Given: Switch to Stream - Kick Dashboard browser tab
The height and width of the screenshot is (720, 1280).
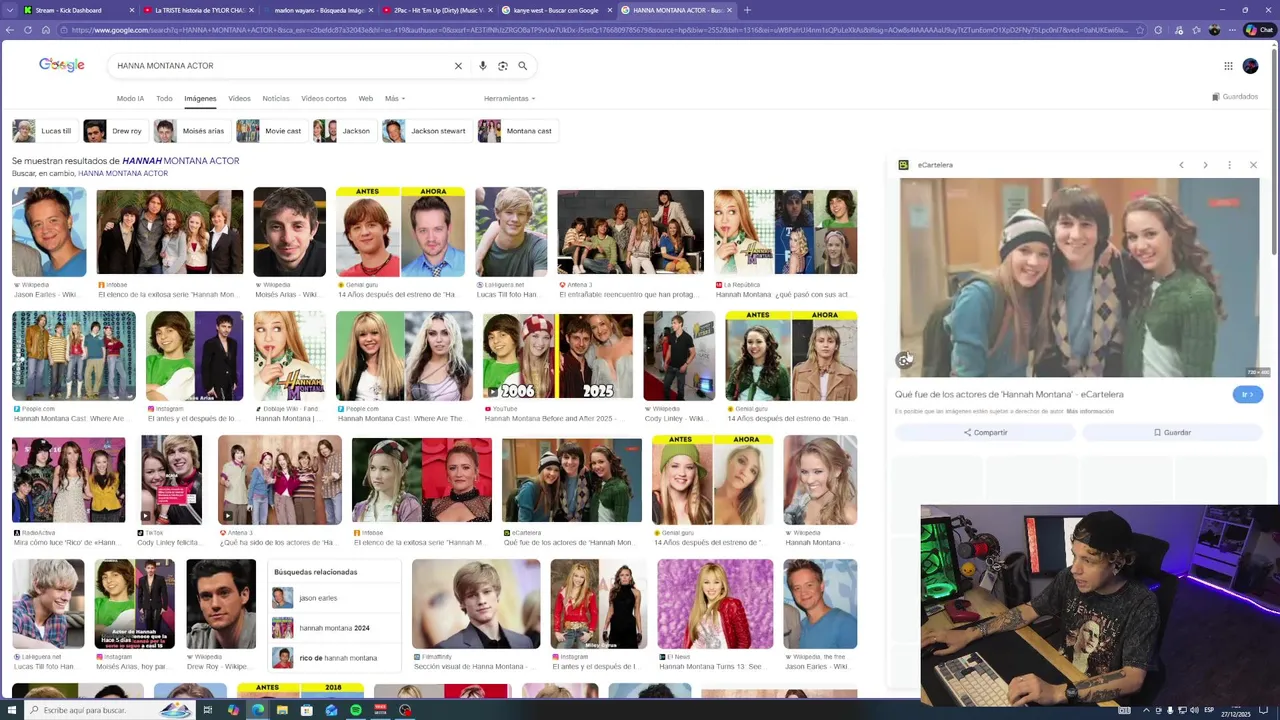Looking at the screenshot, I should (x=78, y=10).
